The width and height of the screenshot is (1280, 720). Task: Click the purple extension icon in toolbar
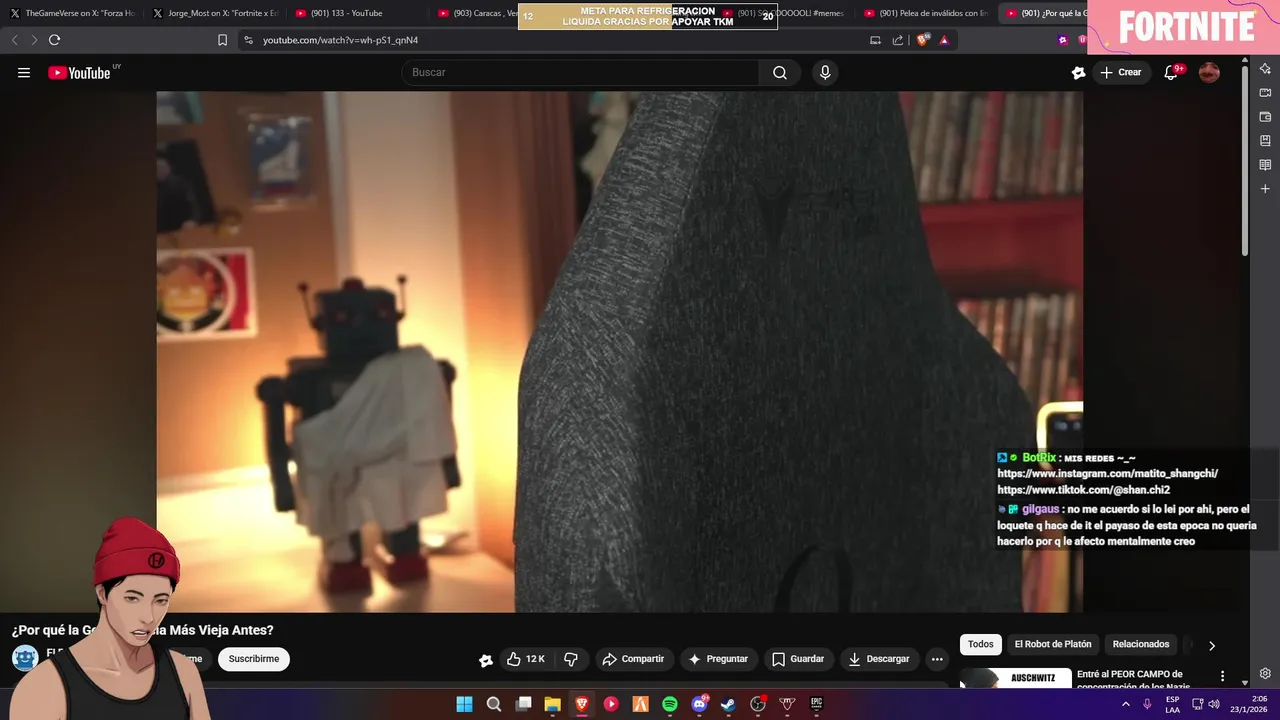click(x=1062, y=40)
